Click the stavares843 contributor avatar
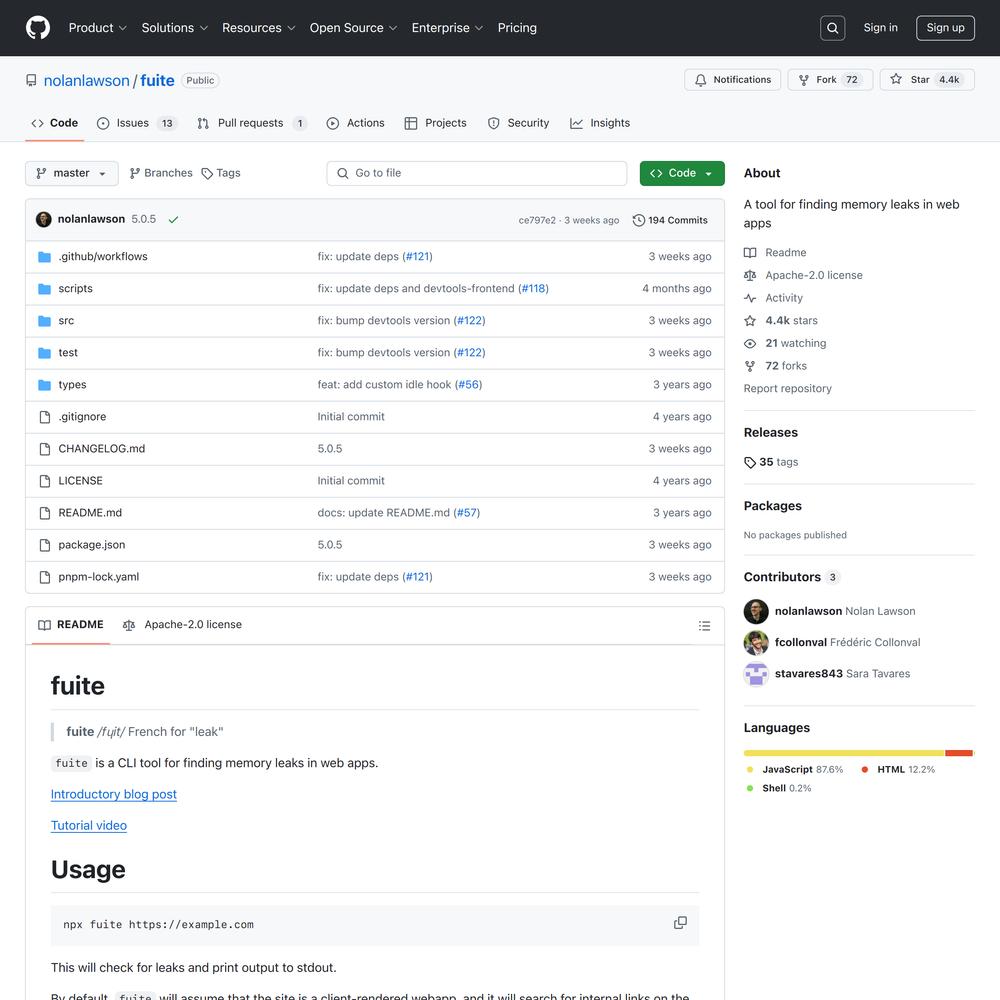The height and width of the screenshot is (1000, 1000). (x=756, y=674)
